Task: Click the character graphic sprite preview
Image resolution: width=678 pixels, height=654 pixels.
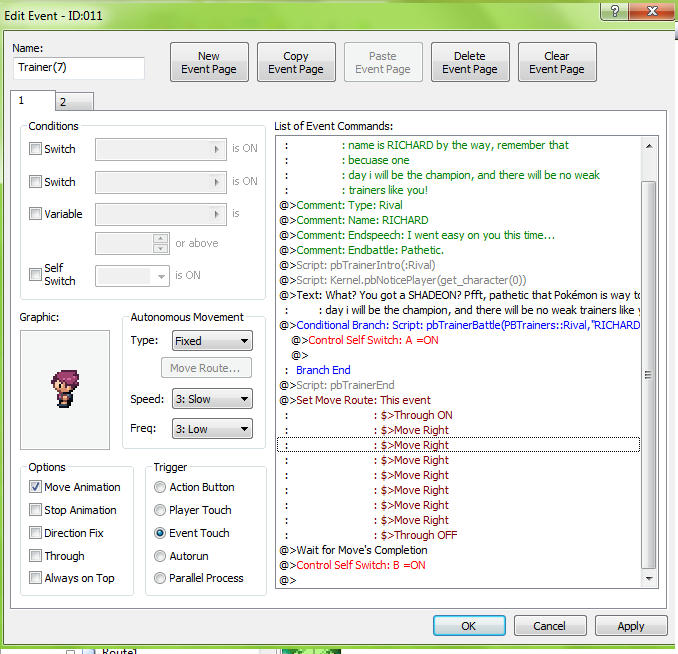Action: [x=65, y=390]
